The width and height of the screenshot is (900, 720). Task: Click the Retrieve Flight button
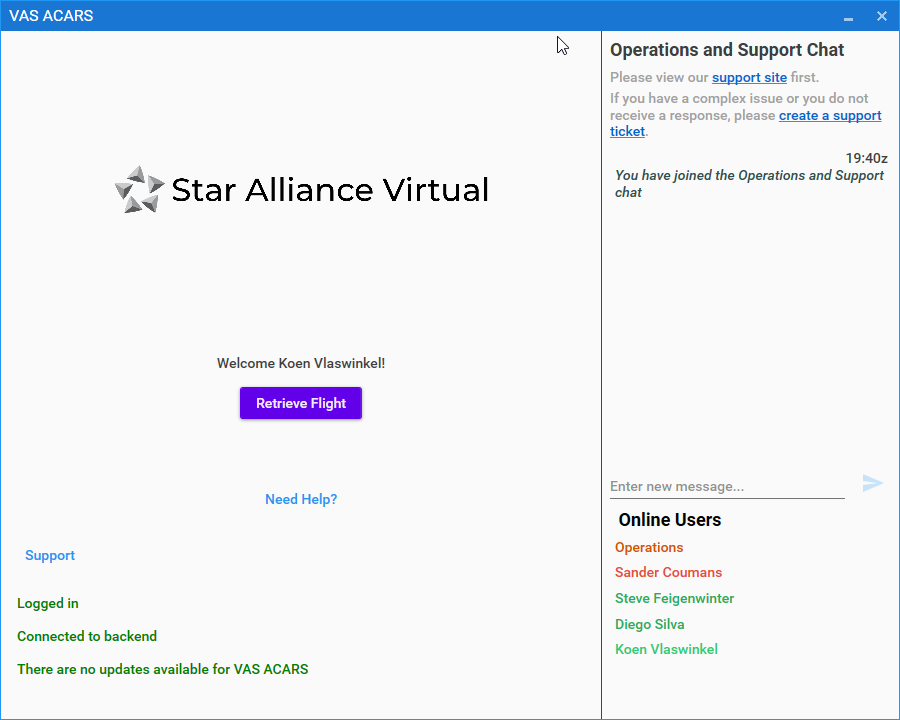(301, 403)
